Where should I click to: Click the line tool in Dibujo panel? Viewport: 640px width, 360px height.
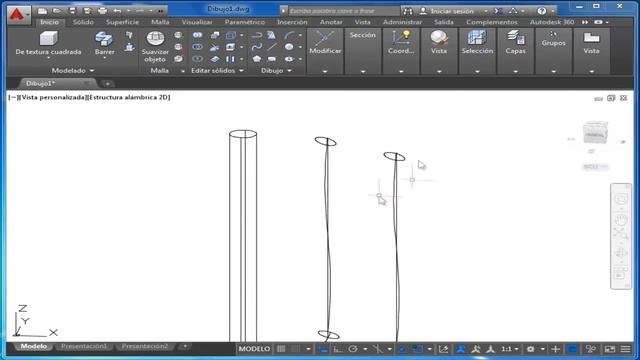tap(272, 47)
